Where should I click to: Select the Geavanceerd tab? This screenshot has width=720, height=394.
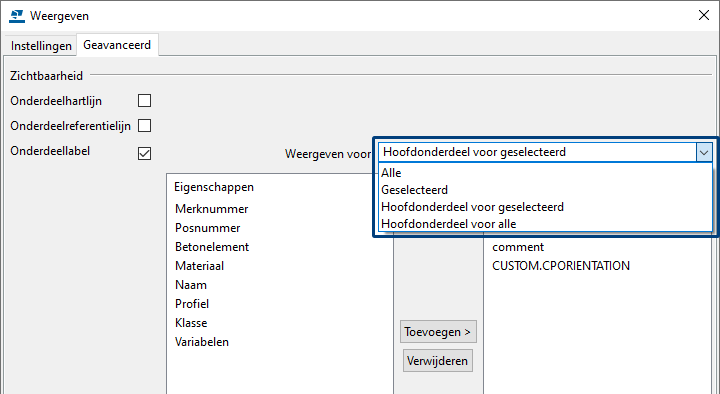(x=117, y=45)
